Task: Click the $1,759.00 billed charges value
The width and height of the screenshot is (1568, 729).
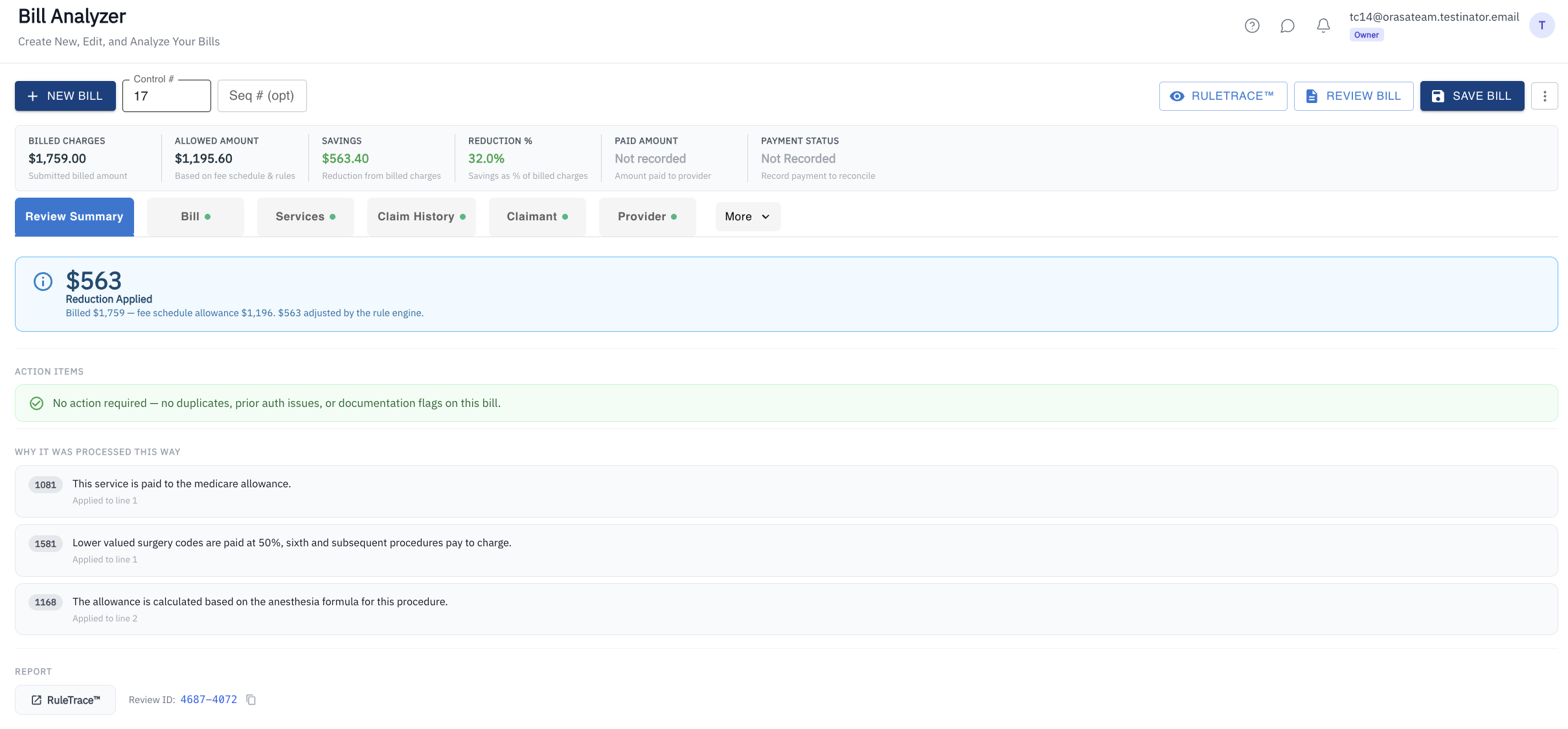Action: (x=57, y=159)
